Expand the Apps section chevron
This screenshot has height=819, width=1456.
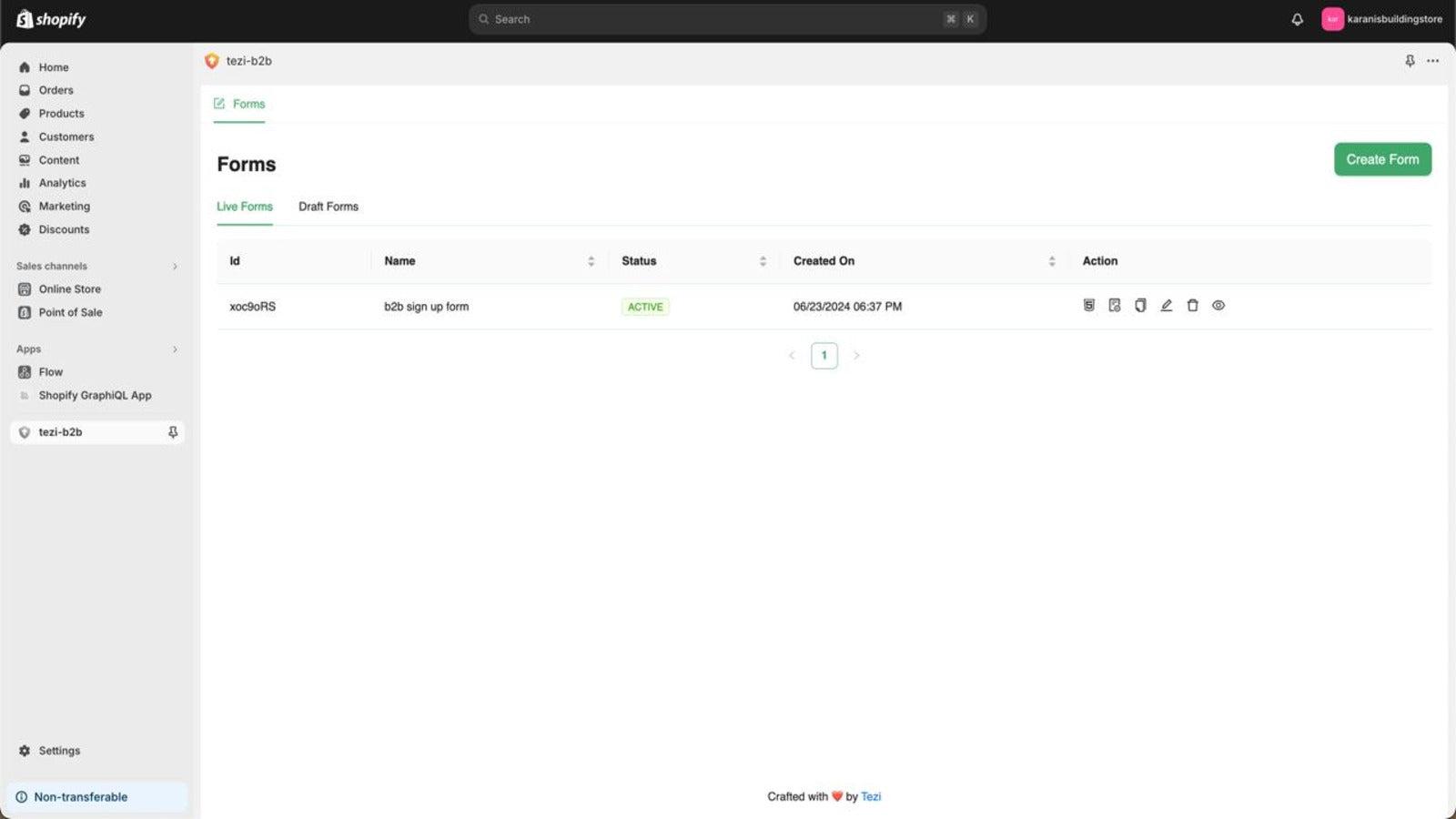(175, 349)
